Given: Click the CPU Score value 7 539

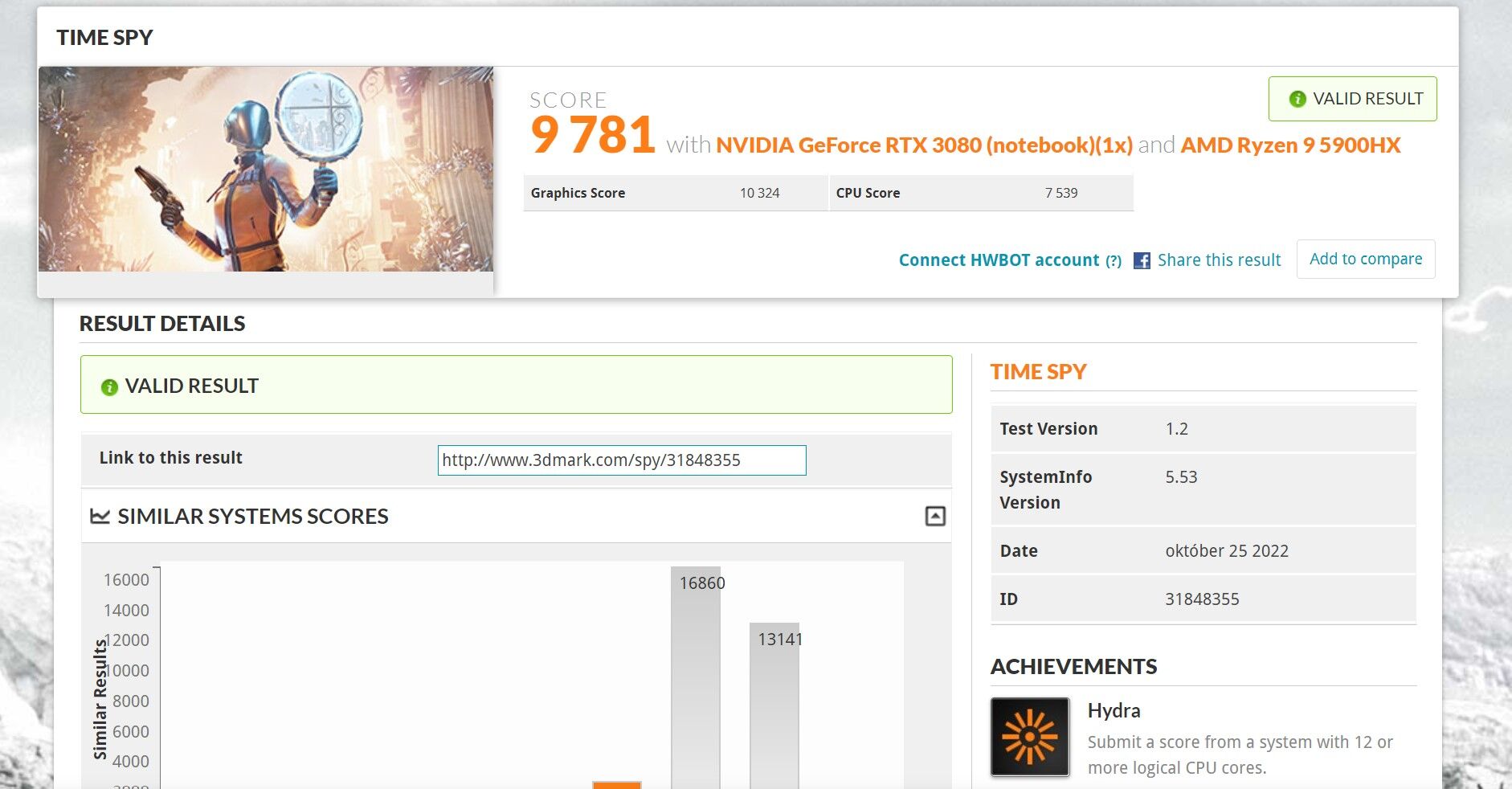Looking at the screenshot, I should [1061, 193].
